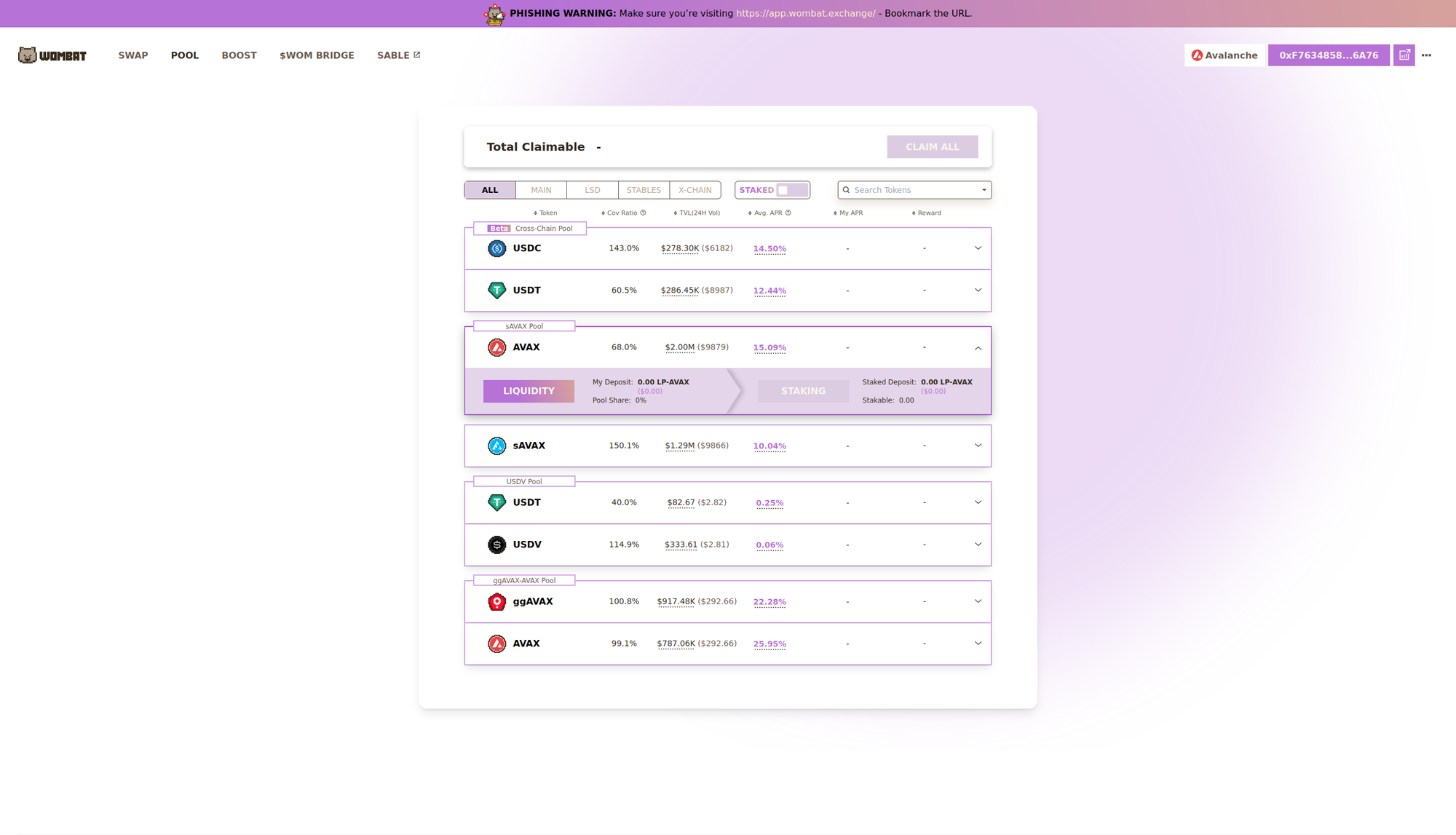Open the Search Tokens dropdown arrow
This screenshot has height=835, width=1456.
click(984, 190)
